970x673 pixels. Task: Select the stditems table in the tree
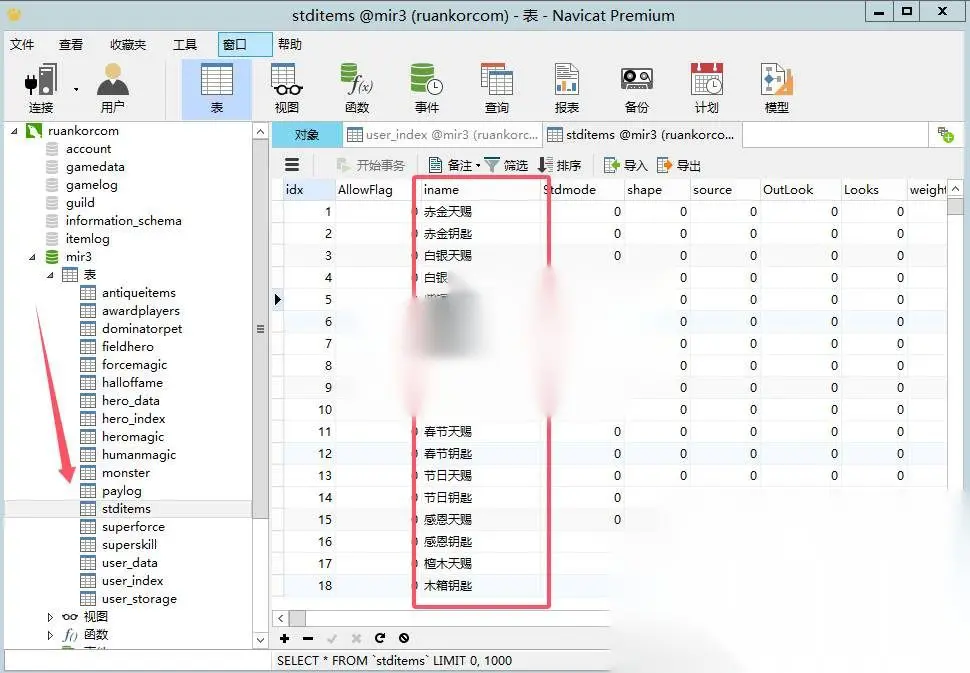(126, 508)
